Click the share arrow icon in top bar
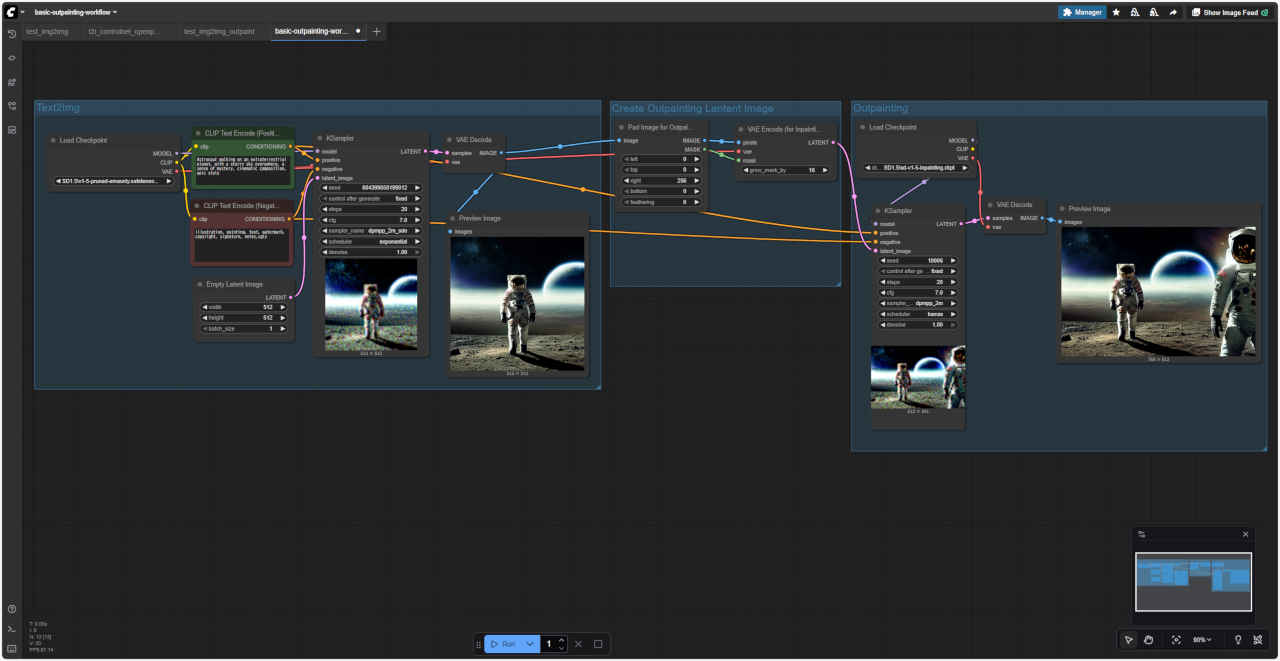The image size is (1280, 661). (1172, 13)
